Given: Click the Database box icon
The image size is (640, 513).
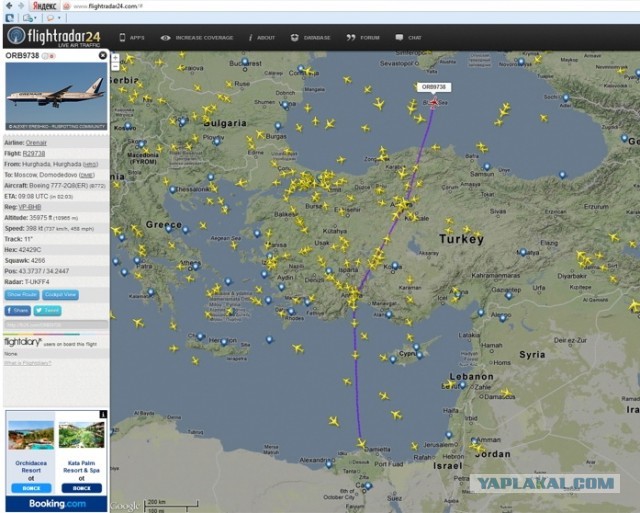Looking at the screenshot, I should coord(294,38).
